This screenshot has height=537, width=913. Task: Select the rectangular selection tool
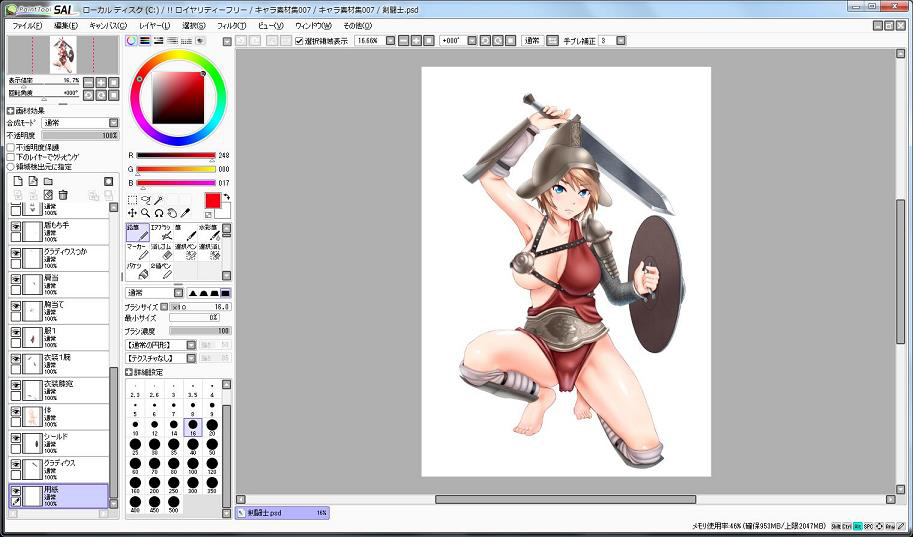pyautogui.click(x=132, y=200)
